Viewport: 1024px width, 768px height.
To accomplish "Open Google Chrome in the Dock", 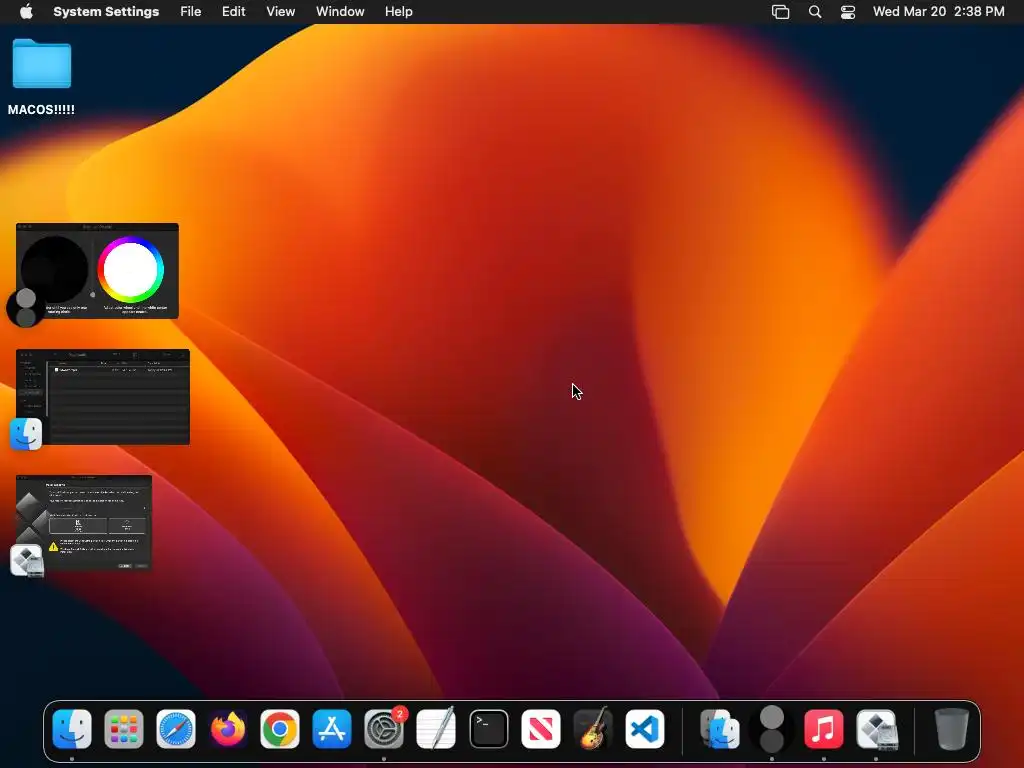I will (x=280, y=729).
